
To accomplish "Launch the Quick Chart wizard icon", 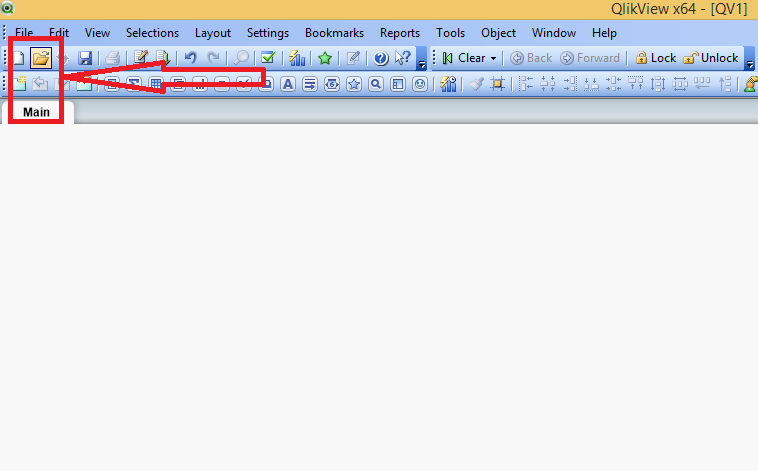I will [296, 58].
